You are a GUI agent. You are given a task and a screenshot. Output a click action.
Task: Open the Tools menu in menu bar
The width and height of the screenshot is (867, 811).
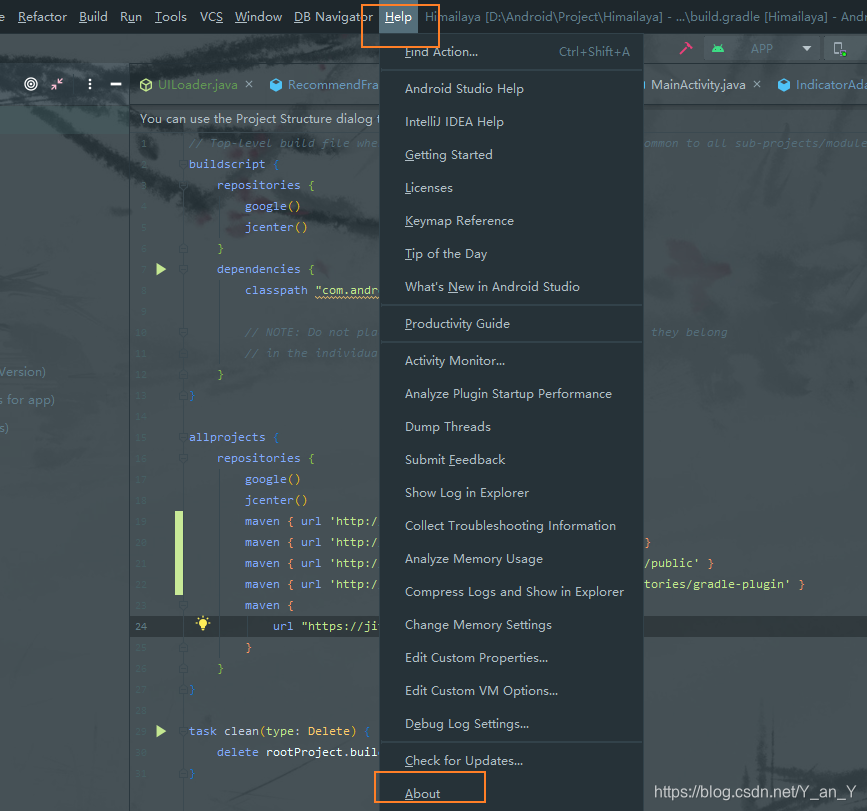click(x=170, y=17)
